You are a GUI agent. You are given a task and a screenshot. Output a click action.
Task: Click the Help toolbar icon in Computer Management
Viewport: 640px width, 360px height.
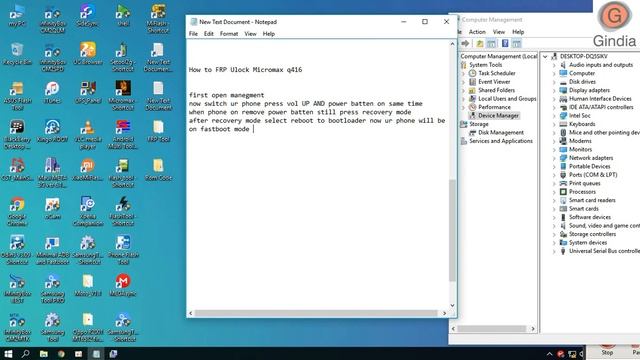point(505,43)
